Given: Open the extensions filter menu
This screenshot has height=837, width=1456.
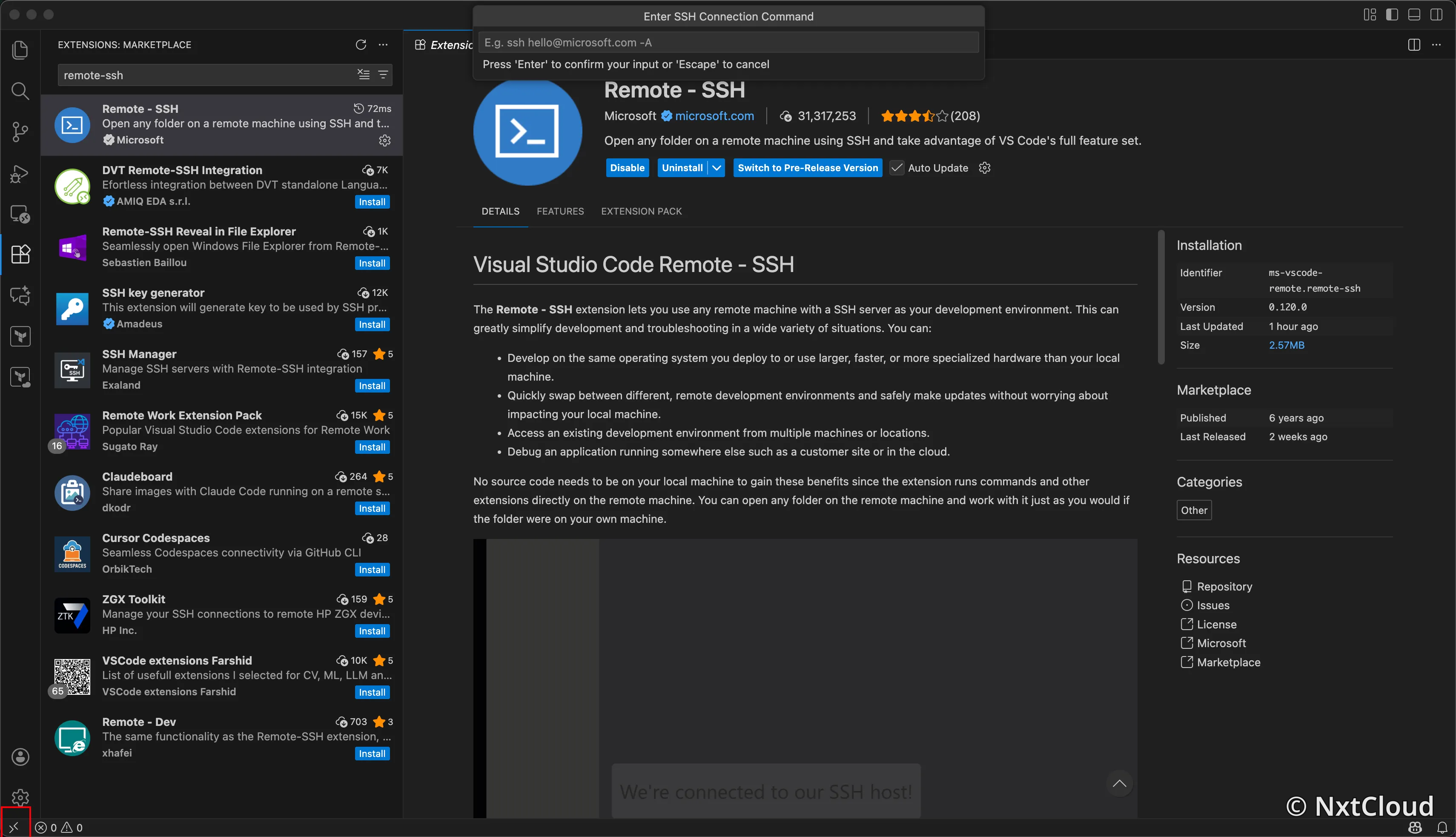Looking at the screenshot, I should click(x=383, y=75).
